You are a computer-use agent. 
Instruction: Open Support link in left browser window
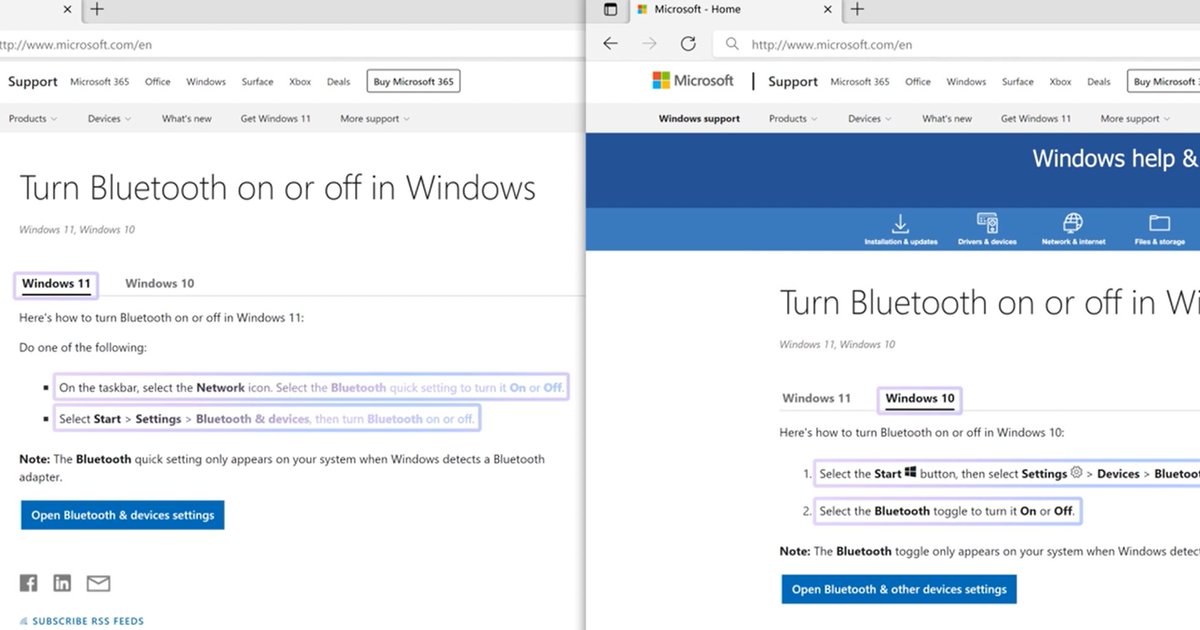point(33,82)
